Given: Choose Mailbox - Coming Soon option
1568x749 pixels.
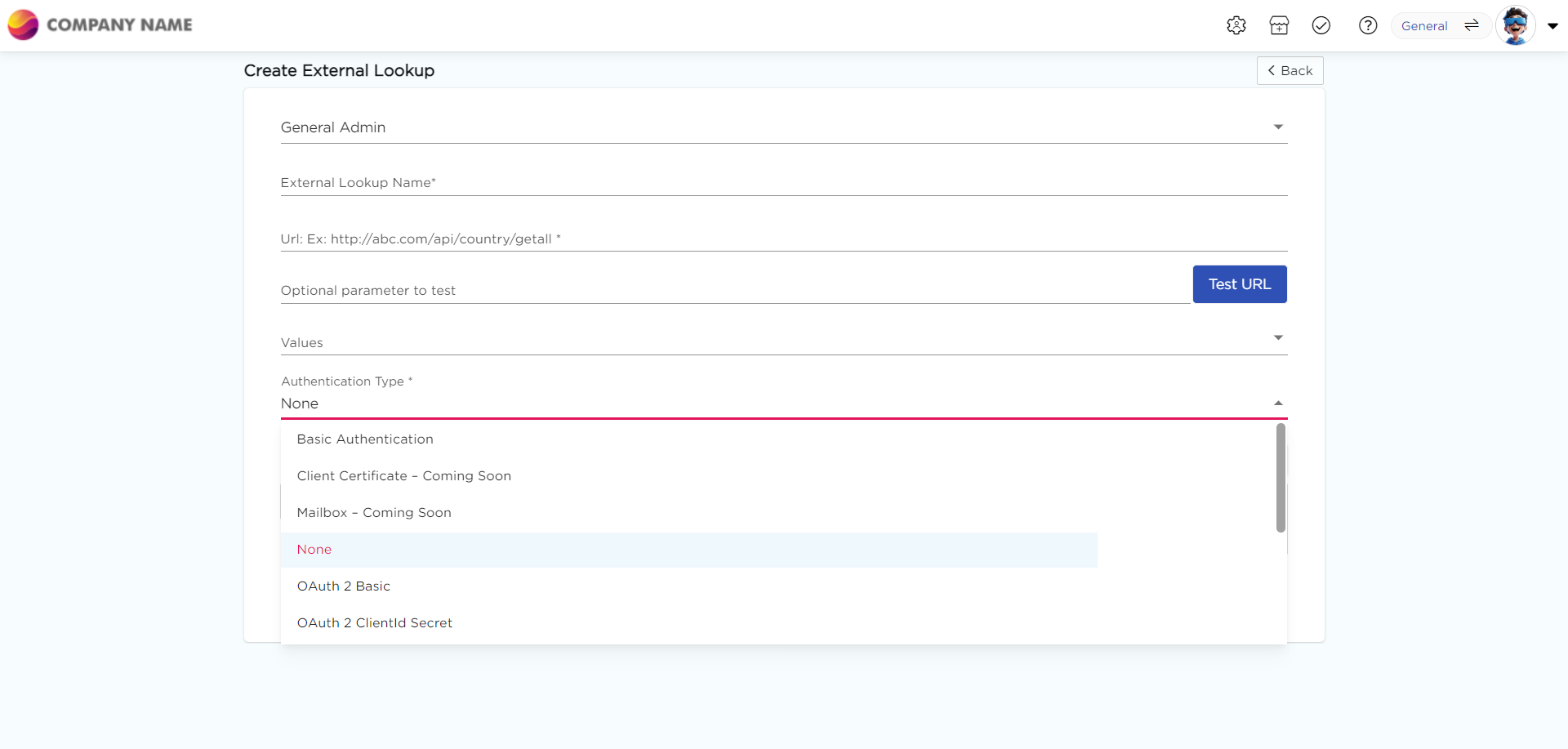Looking at the screenshot, I should (x=374, y=513).
